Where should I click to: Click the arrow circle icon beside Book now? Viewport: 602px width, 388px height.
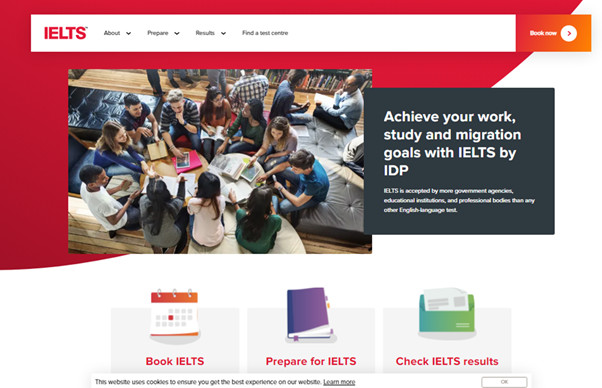569,33
